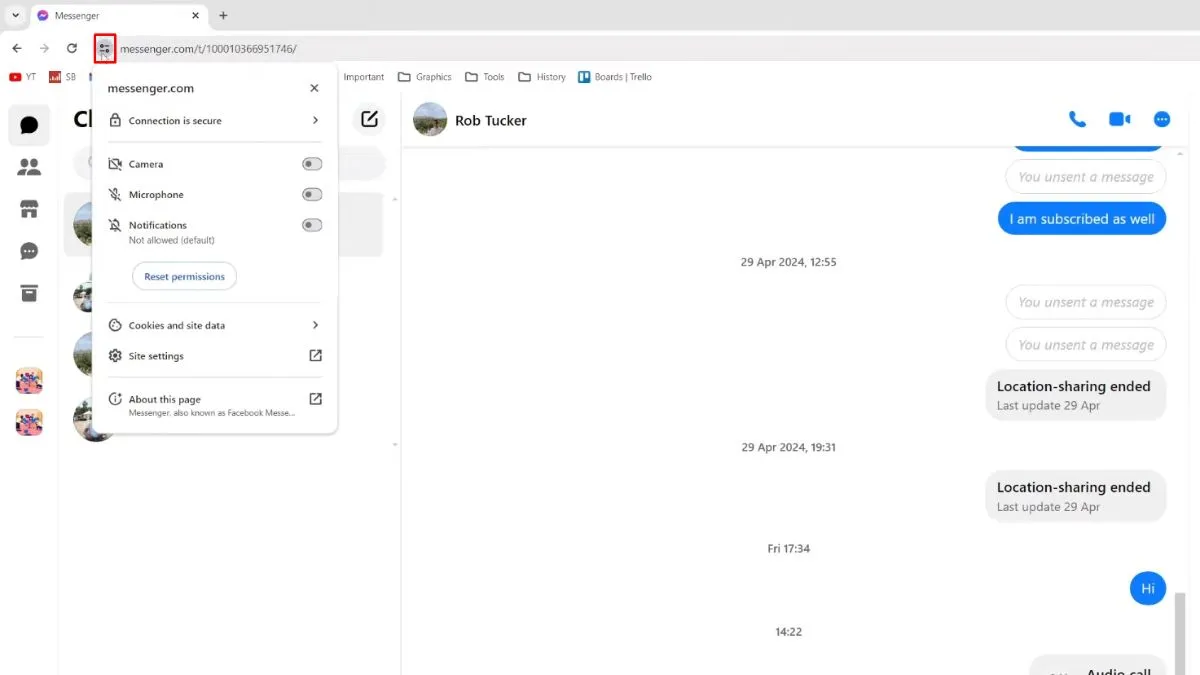
Task: Open the Boards Trello bookmark
Action: click(614, 76)
